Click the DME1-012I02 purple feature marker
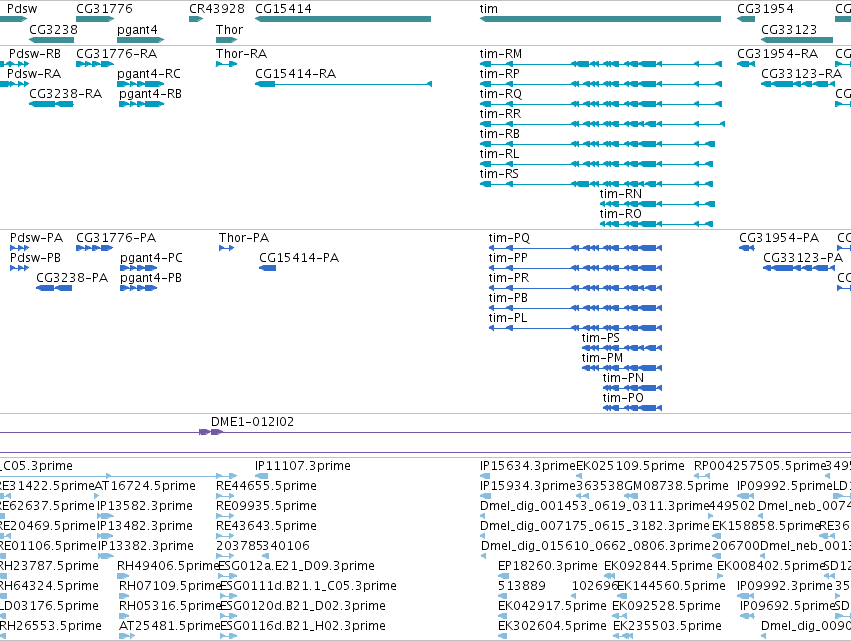The image size is (851, 641). (x=211, y=432)
